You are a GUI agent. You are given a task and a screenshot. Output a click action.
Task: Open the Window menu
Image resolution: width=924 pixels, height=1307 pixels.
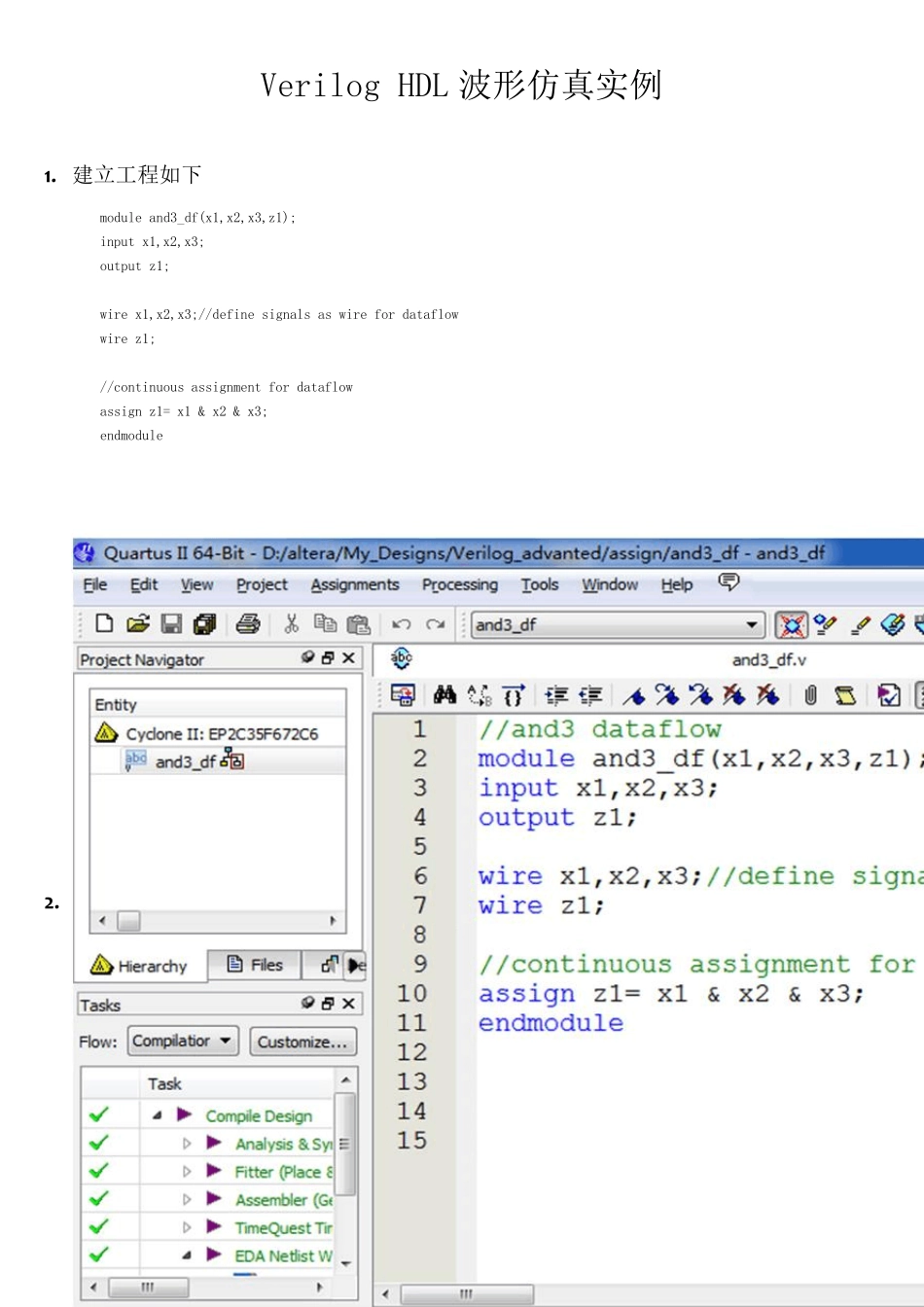tap(610, 584)
